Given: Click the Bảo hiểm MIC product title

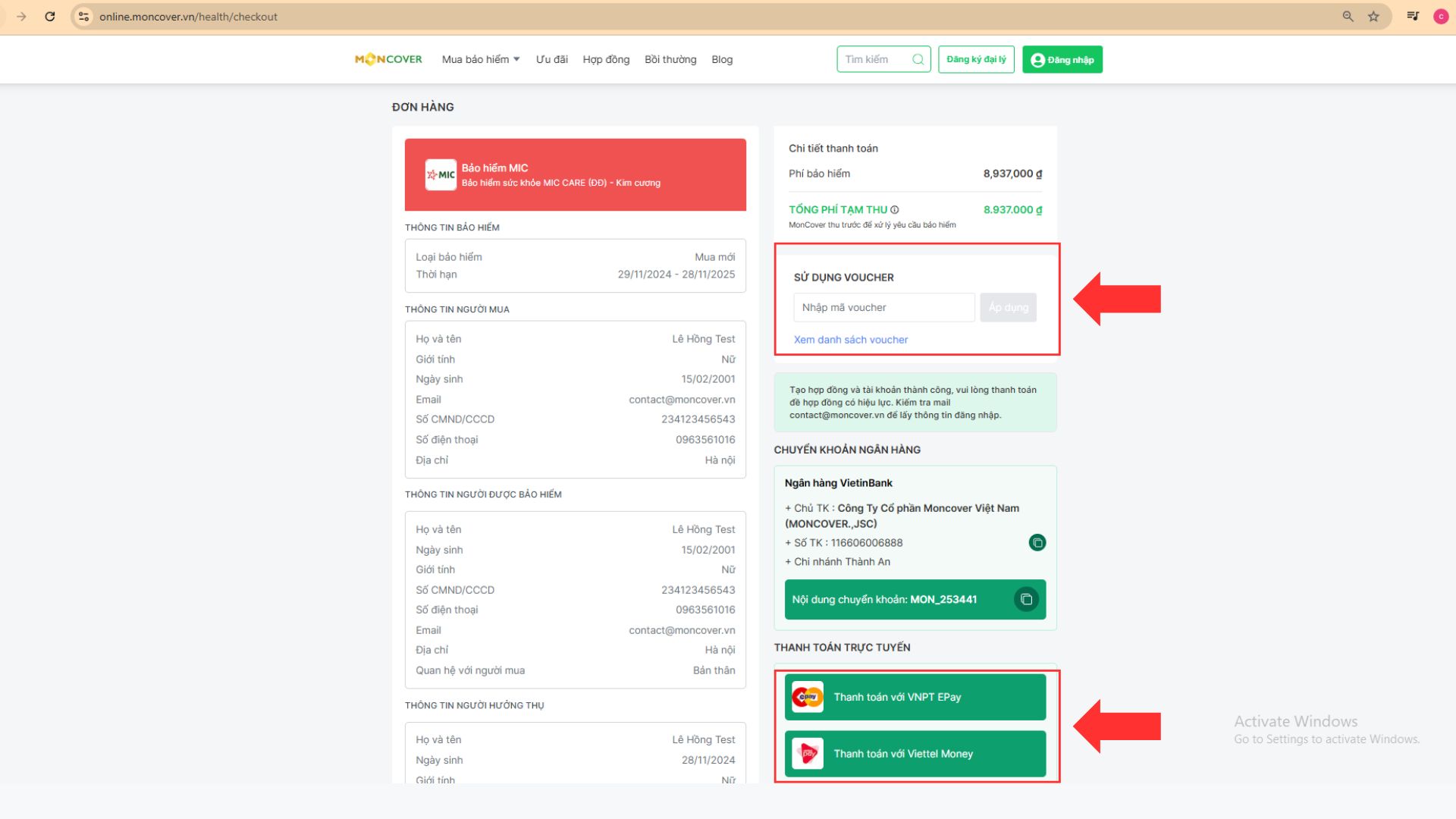Looking at the screenshot, I should [x=494, y=168].
